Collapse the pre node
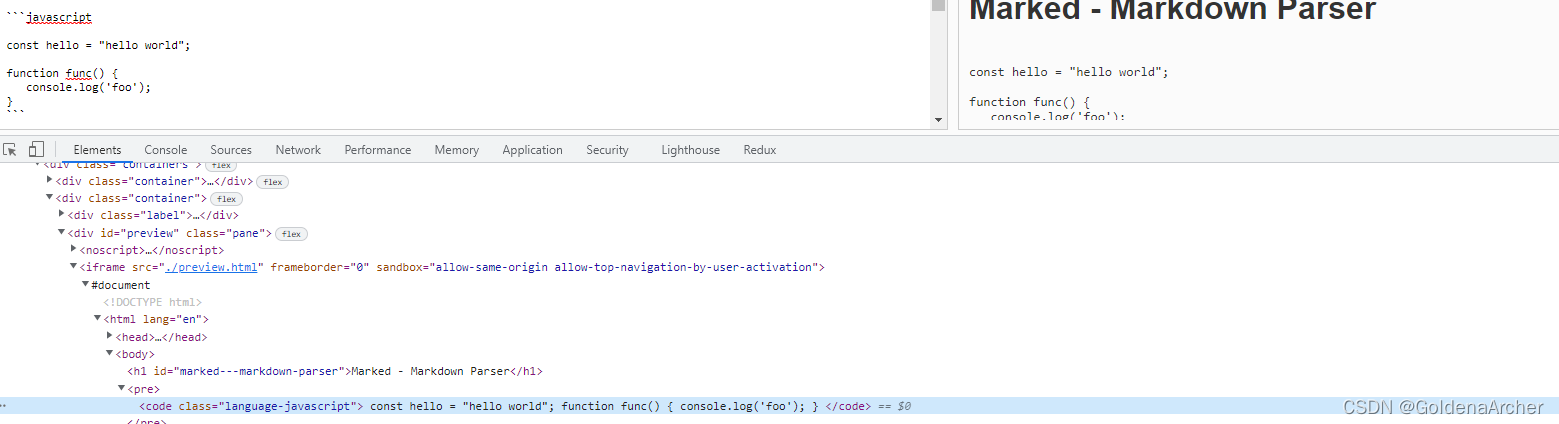 [122, 388]
